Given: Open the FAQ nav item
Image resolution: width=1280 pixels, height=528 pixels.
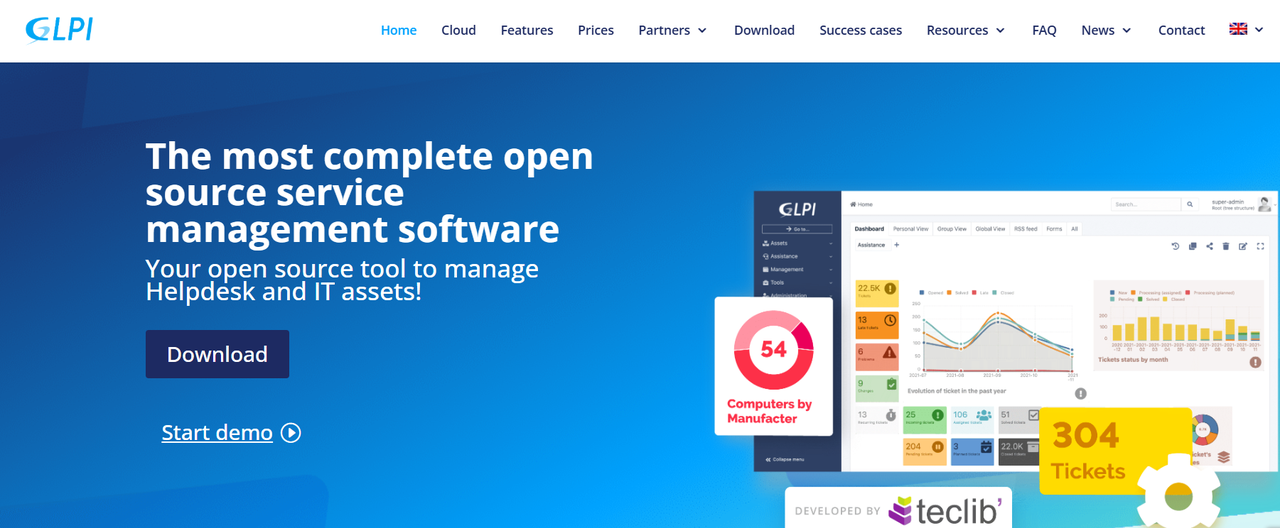Looking at the screenshot, I should point(1044,30).
